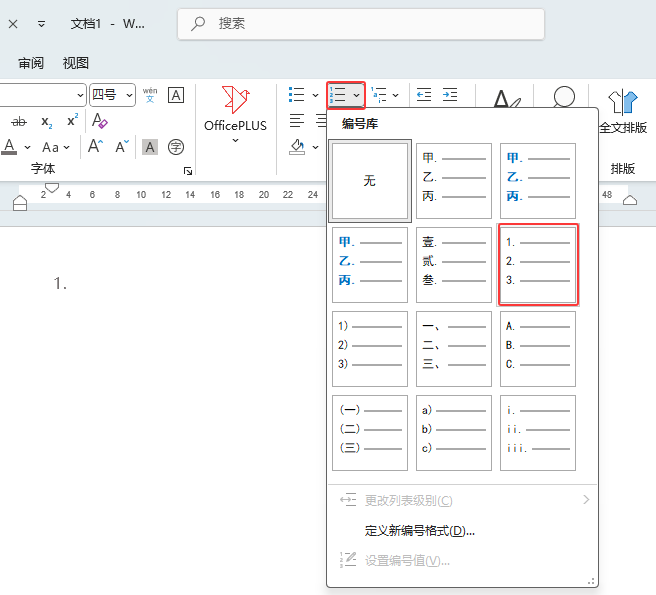Viewport: 656px width, 595px height.
Task: Apply superscript formatting
Action: pyautogui.click(x=72, y=121)
